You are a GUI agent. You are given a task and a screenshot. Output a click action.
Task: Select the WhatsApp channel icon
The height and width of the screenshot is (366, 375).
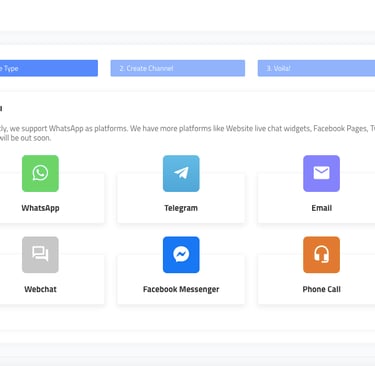[x=40, y=173]
